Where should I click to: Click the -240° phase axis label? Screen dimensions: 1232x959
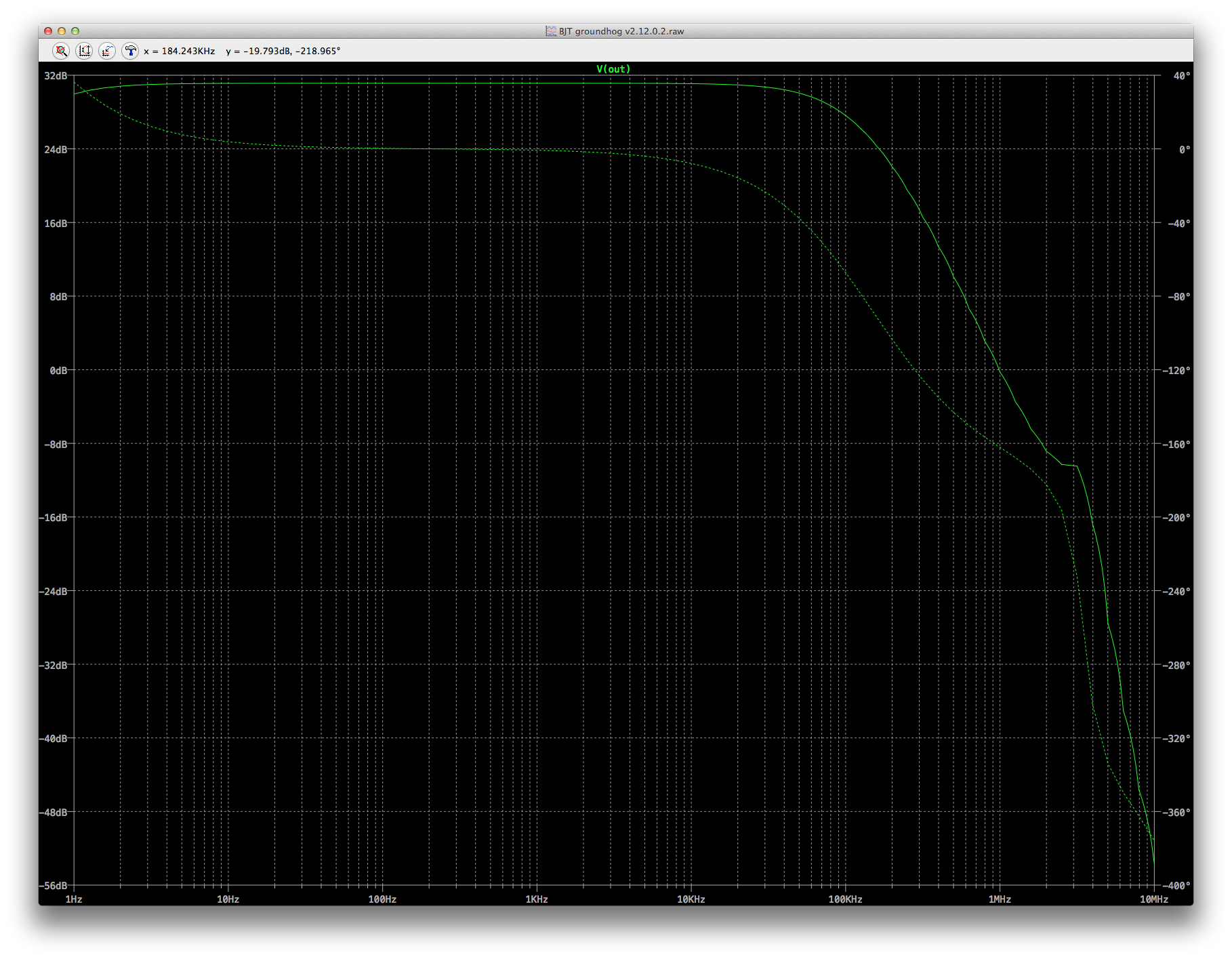tap(1177, 592)
